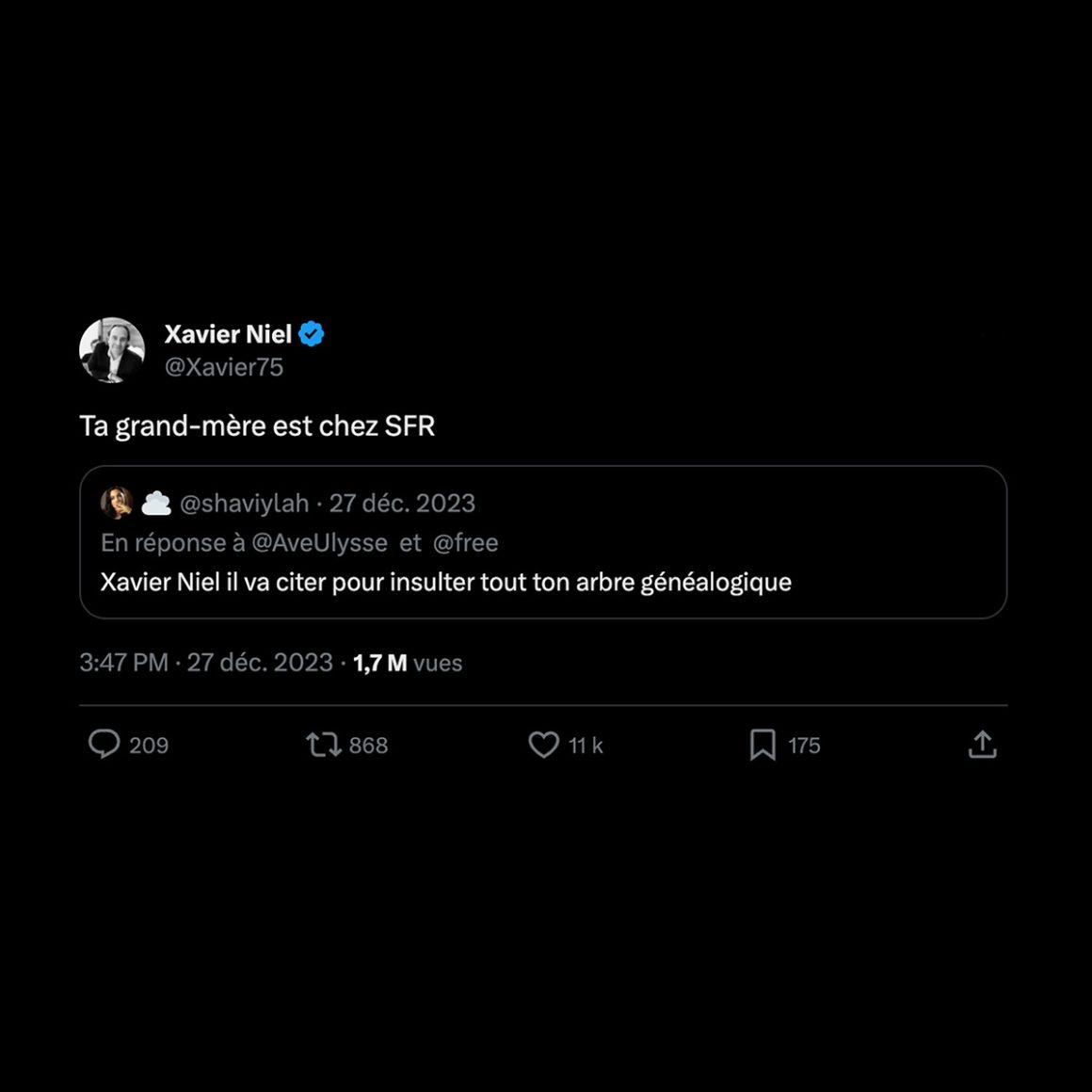This screenshot has width=1092, height=1092.
Task: Click the @AveUlysse mention
Action: 319,543
